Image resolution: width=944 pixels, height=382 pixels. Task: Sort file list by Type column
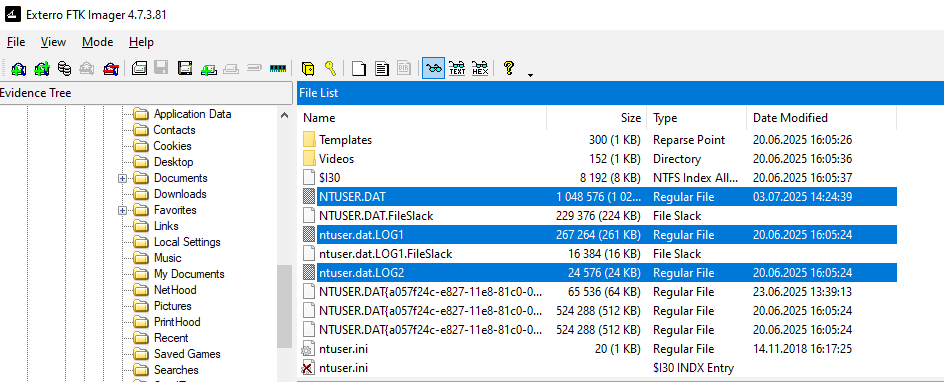(697, 118)
